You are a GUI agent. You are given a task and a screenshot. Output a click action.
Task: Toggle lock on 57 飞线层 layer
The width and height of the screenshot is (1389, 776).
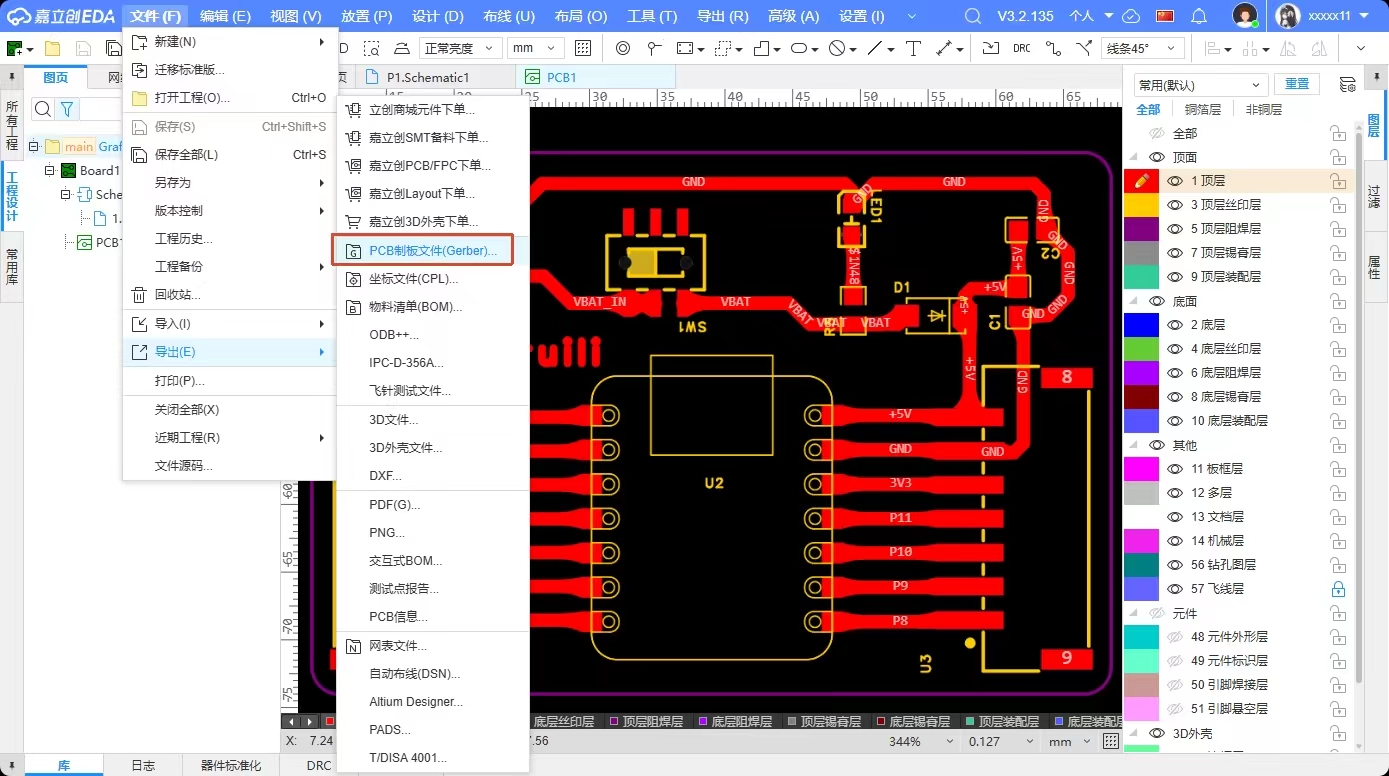point(1337,589)
